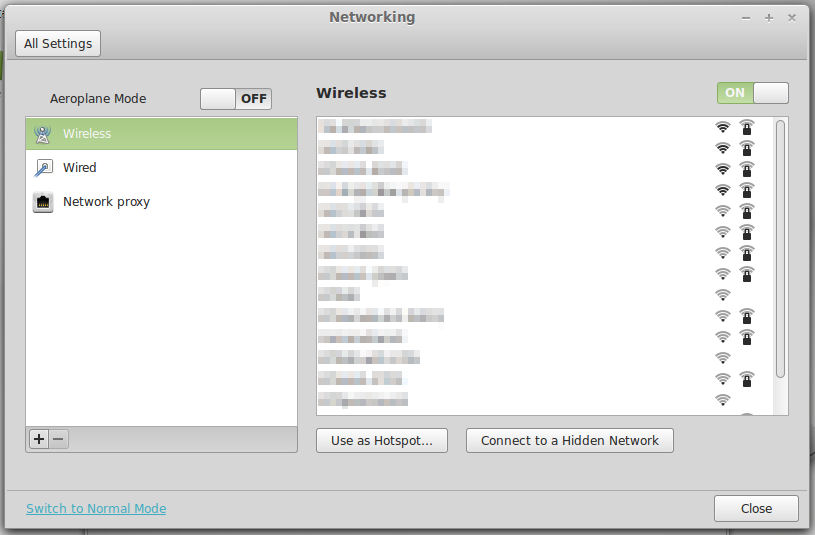The width and height of the screenshot is (815, 535).
Task: Turn off the Wireless switch
Action: 752,93
